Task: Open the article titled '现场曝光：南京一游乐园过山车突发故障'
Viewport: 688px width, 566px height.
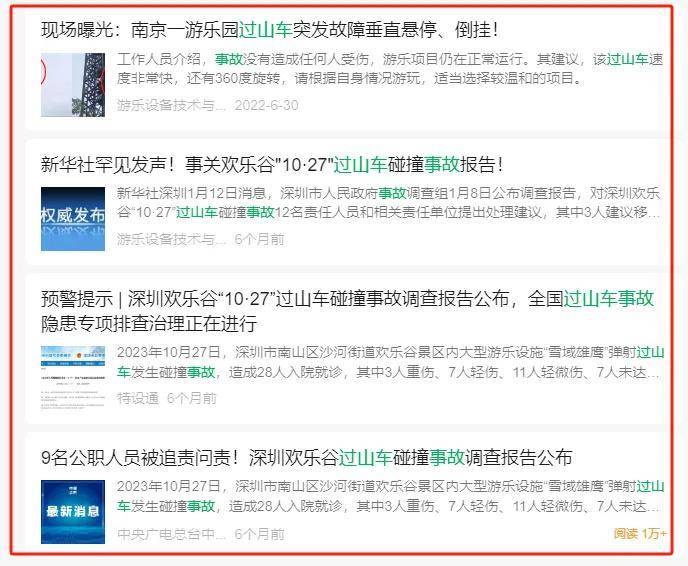Action: tap(269, 30)
